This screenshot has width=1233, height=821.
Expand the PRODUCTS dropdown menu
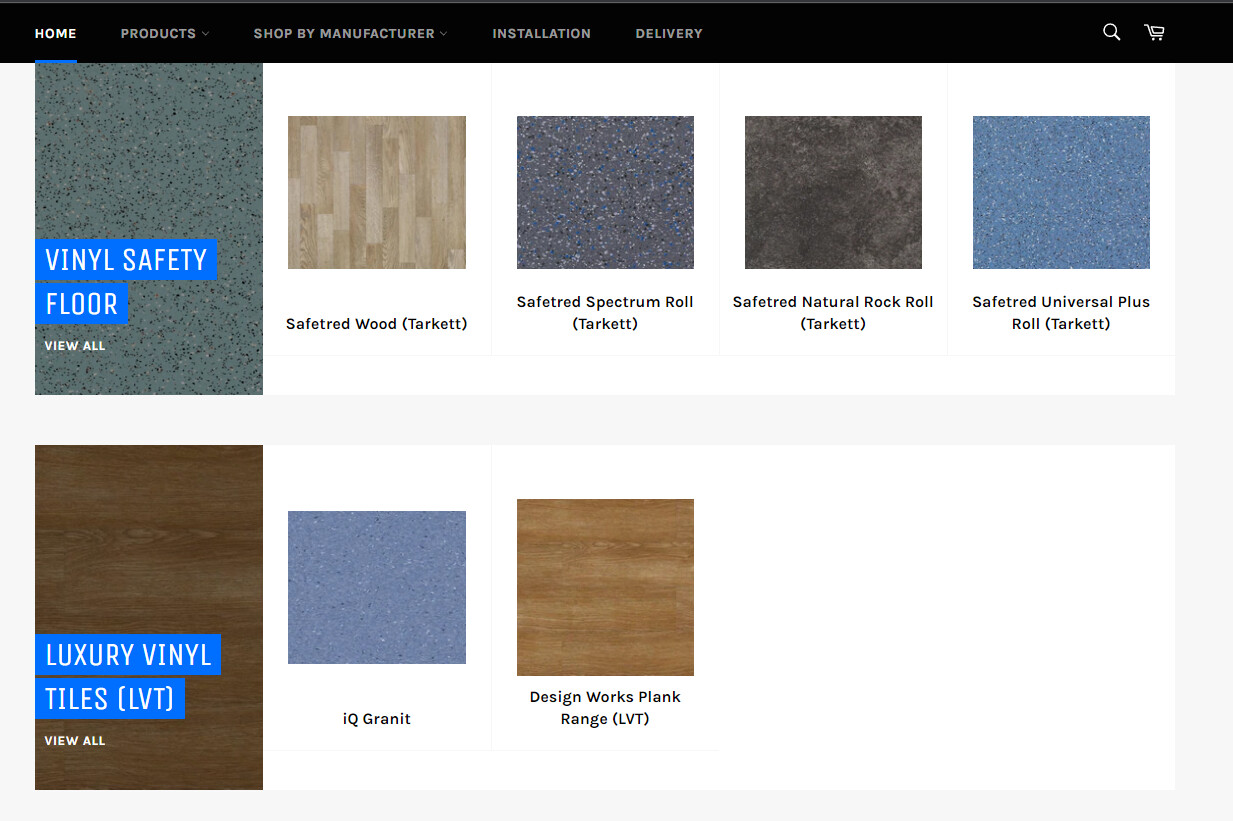tap(165, 33)
